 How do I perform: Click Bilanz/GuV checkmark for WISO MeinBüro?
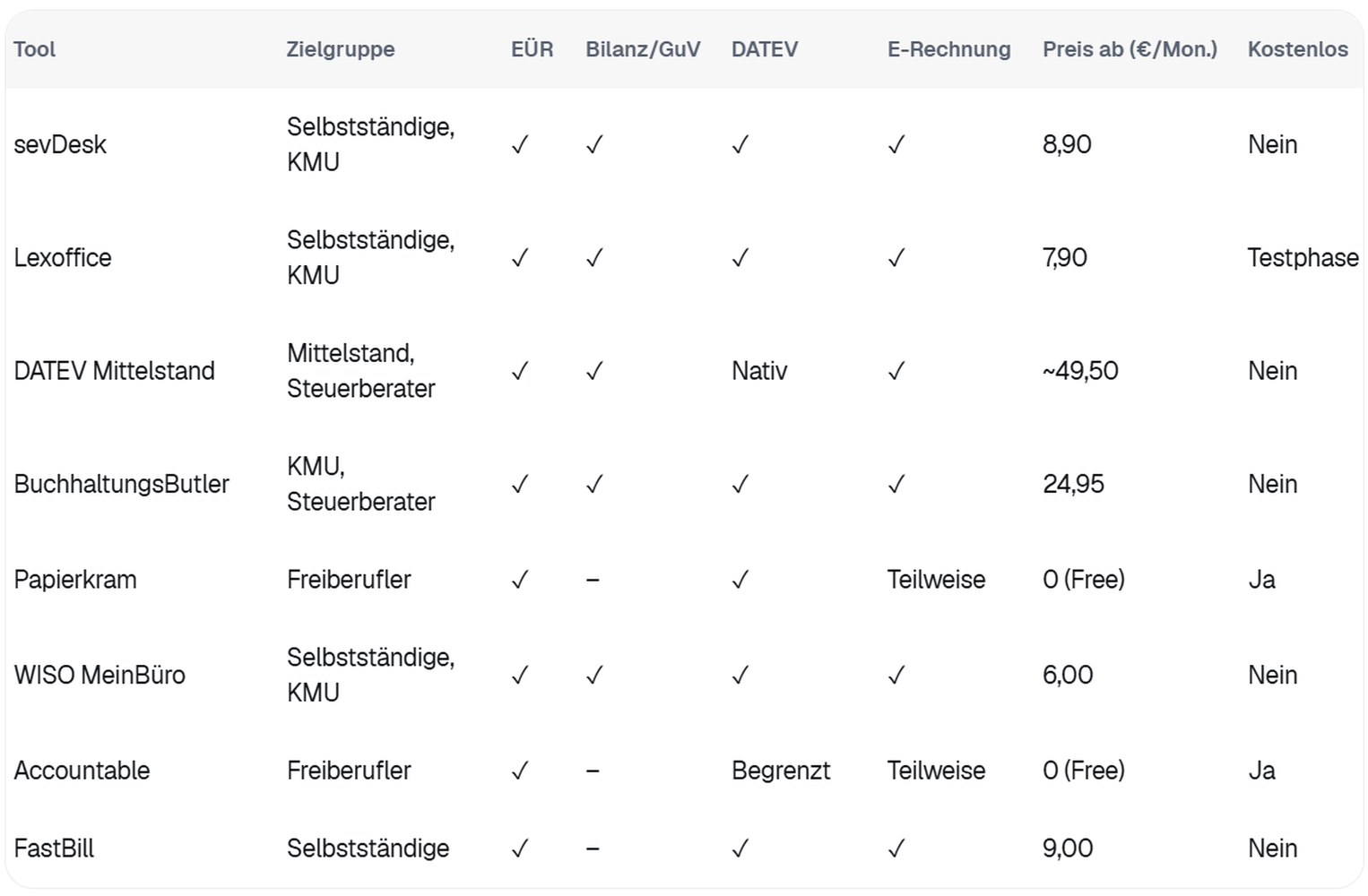point(593,676)
